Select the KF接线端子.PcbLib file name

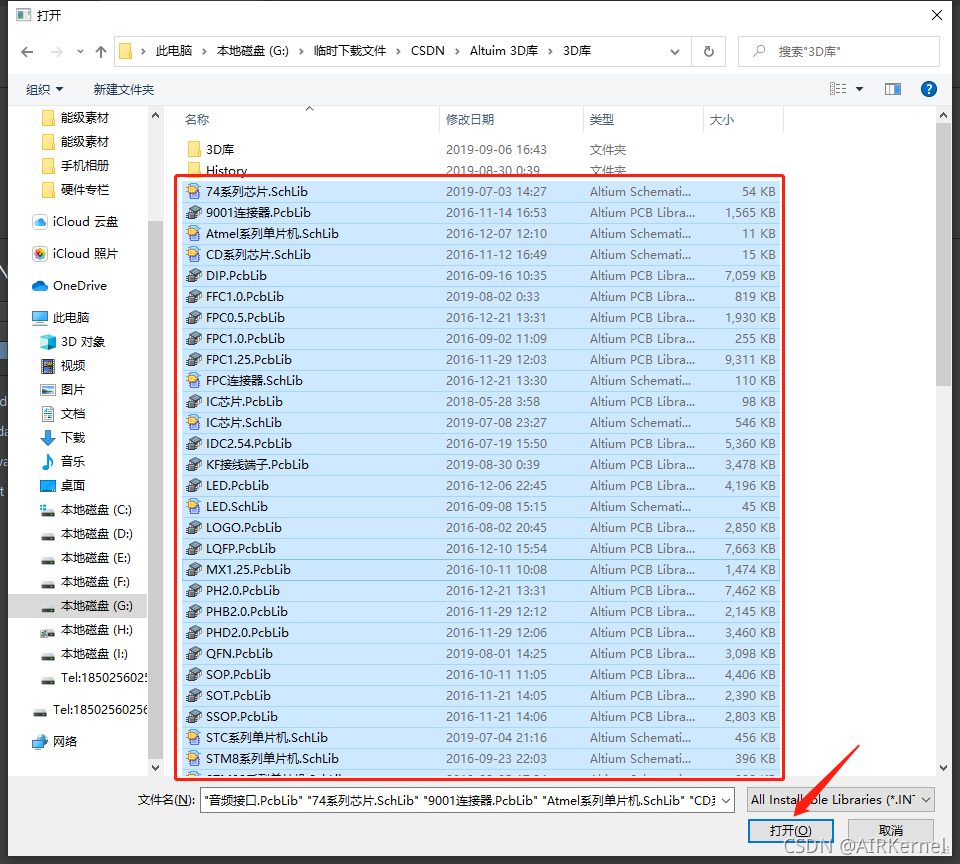(257, 465)
